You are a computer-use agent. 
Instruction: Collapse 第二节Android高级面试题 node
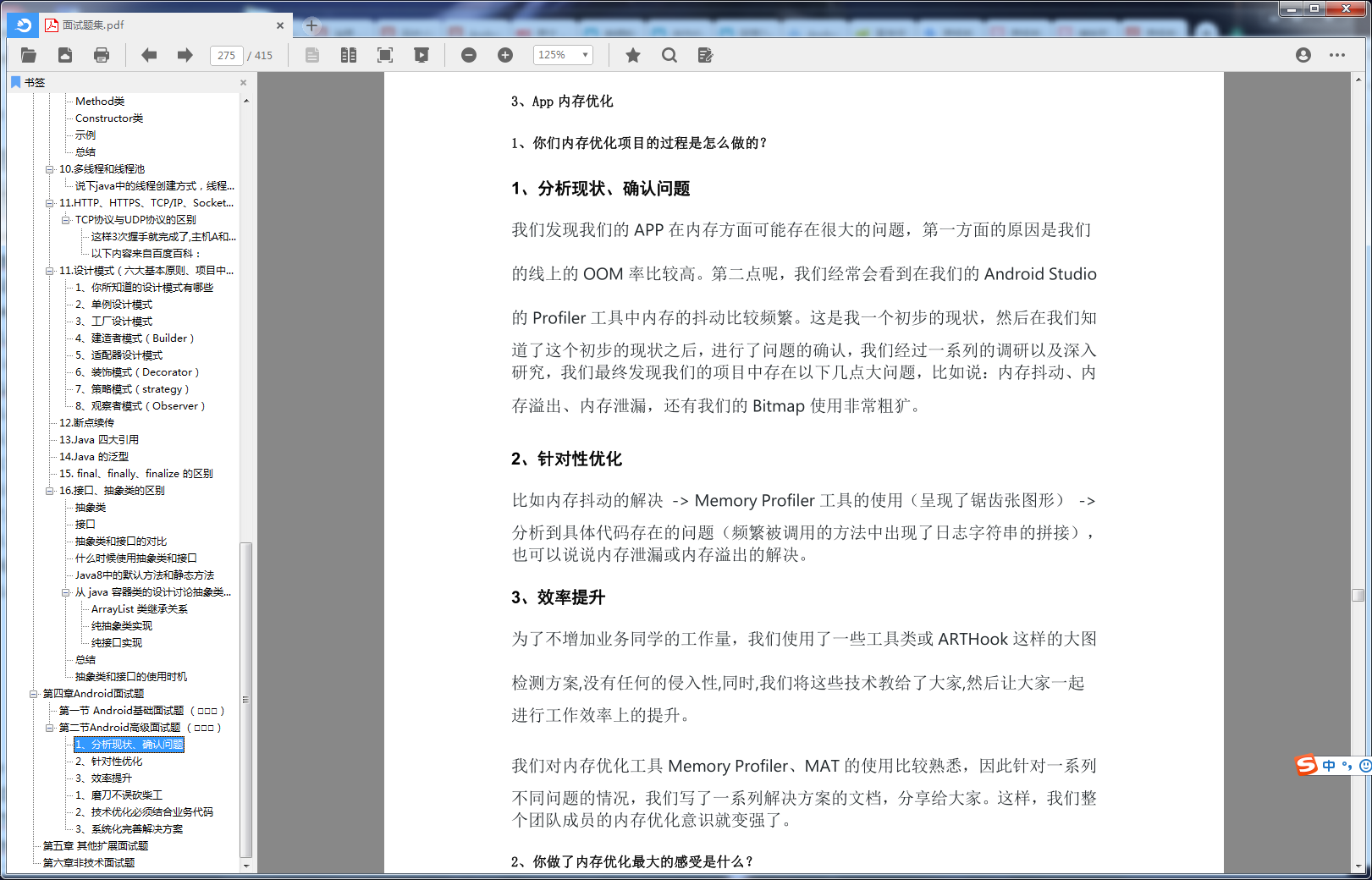click(49, 728)
